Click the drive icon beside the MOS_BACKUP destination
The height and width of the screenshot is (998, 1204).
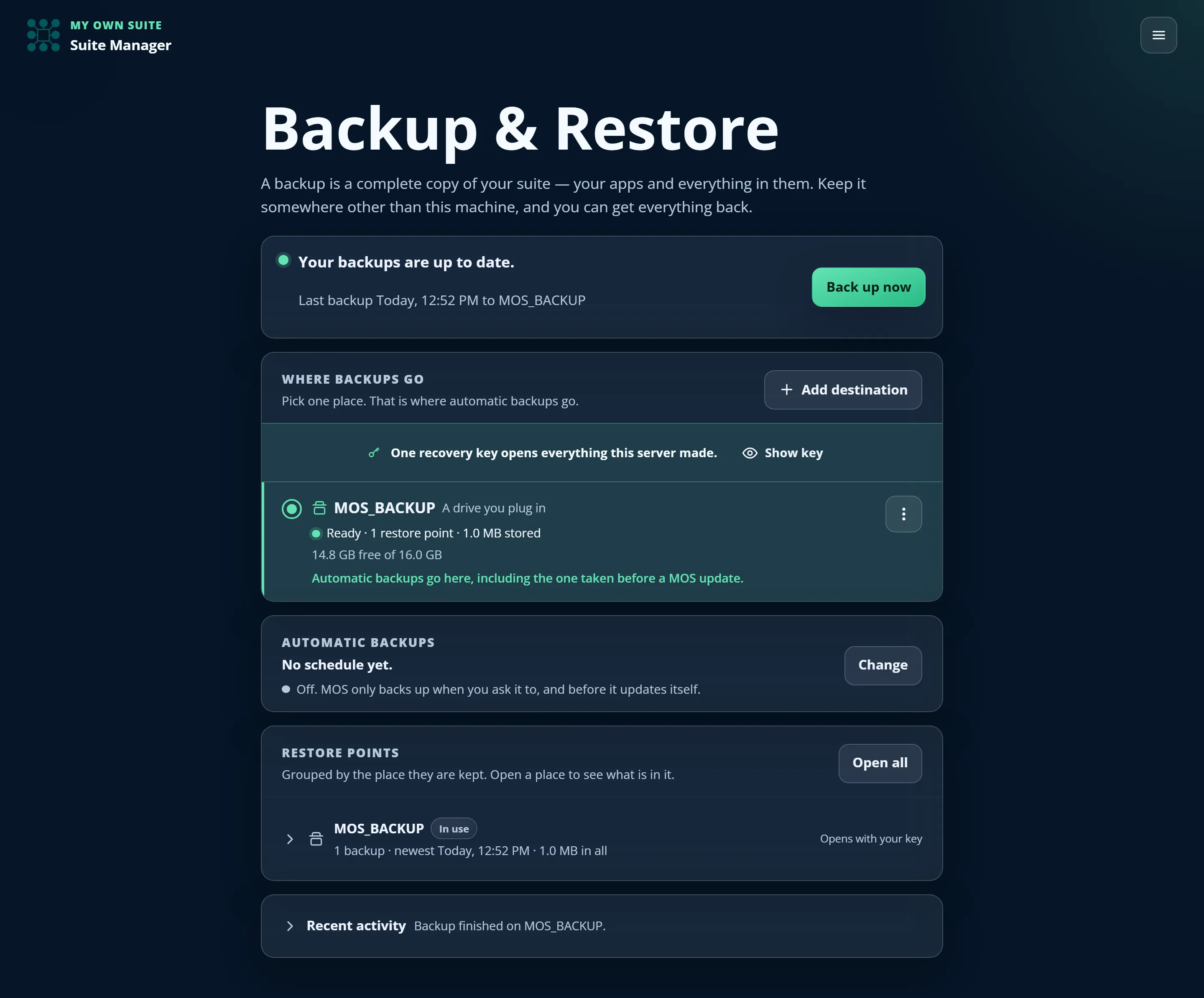click(319, 508)
